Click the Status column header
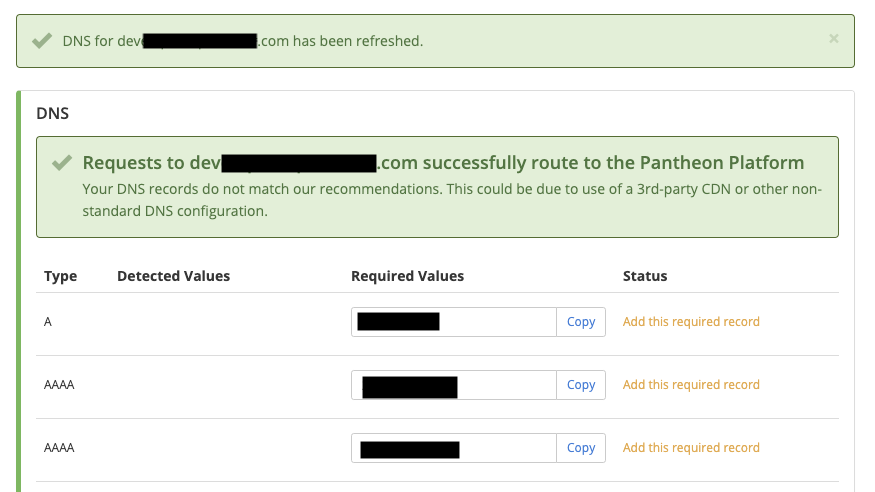Screen dimensions: 875x492 click(x=645, y=276)
